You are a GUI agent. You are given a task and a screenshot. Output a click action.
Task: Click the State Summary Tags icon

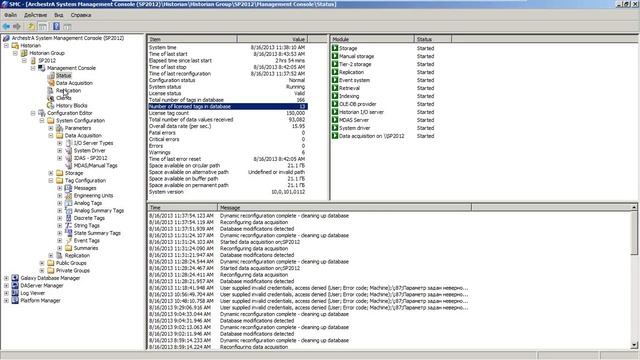69,233
